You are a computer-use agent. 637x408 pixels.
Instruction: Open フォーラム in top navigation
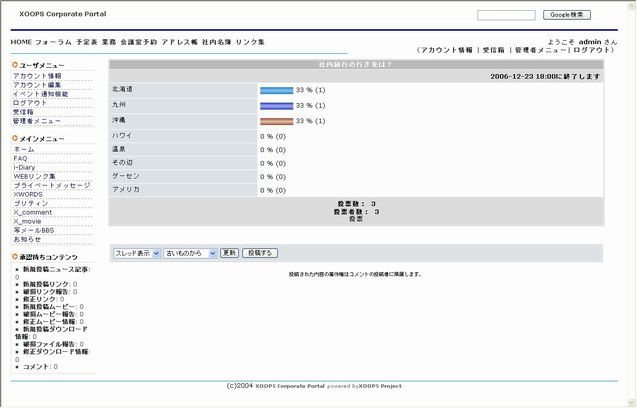point(53,43)
